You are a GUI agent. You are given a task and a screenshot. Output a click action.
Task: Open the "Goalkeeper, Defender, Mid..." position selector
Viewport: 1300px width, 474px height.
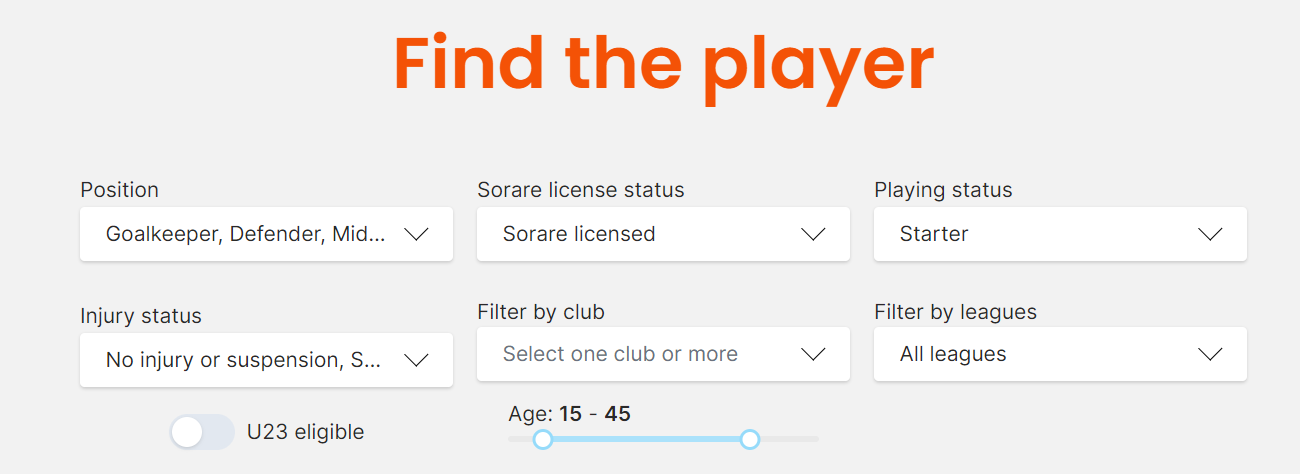tap(245, 234)
